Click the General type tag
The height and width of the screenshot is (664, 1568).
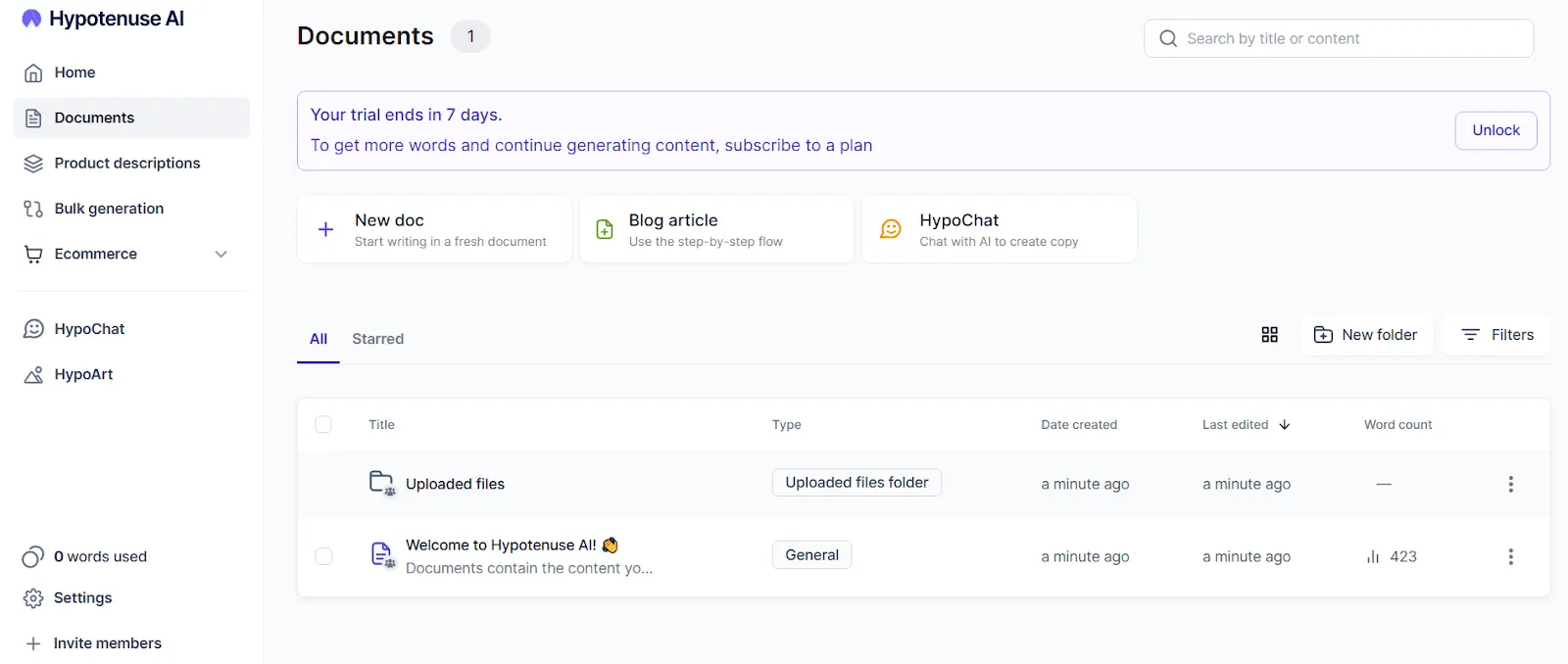(811, 555)
